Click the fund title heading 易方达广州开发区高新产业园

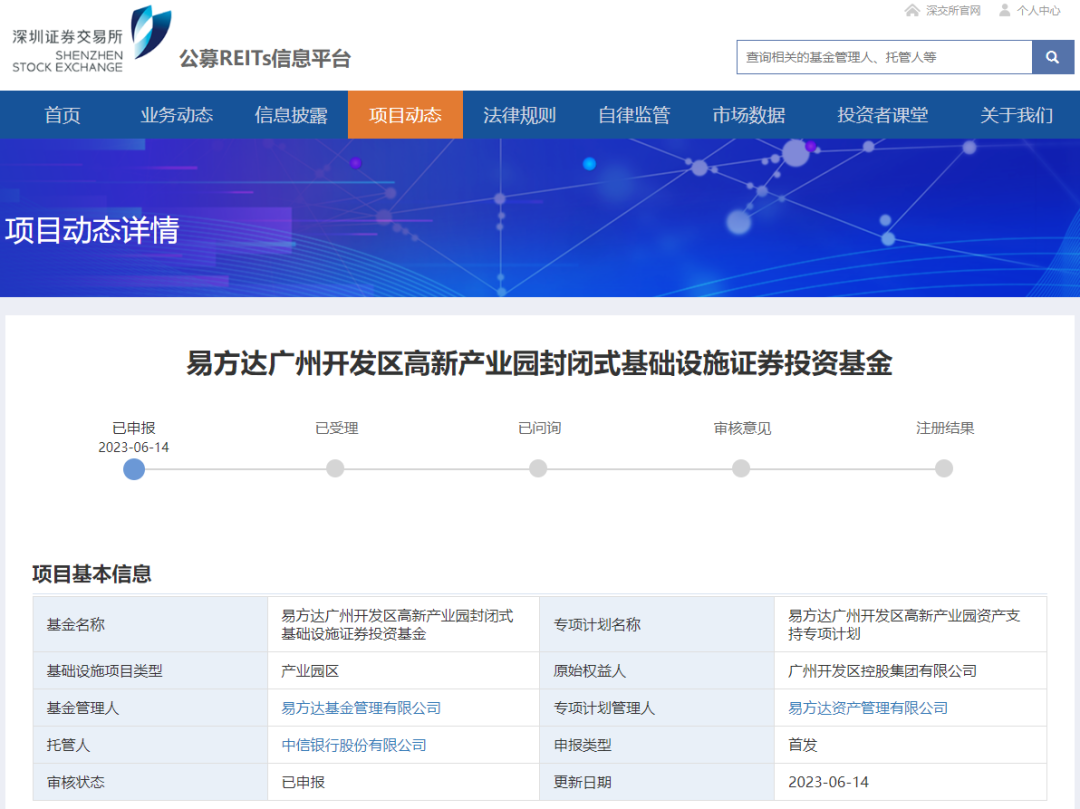(x=539, y=364)
